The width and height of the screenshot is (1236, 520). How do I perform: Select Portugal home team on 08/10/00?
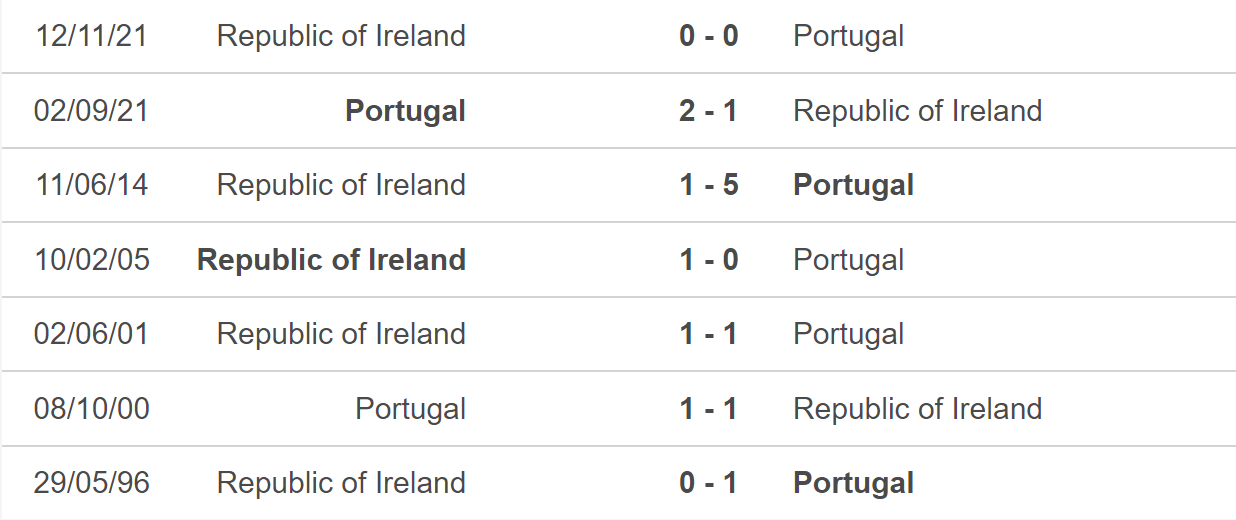pyautogui.click(x=410, y=409)
